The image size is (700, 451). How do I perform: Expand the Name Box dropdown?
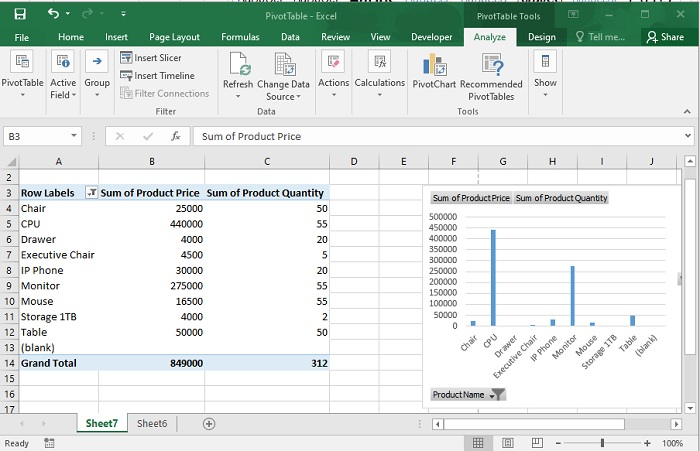click(75, 136)
